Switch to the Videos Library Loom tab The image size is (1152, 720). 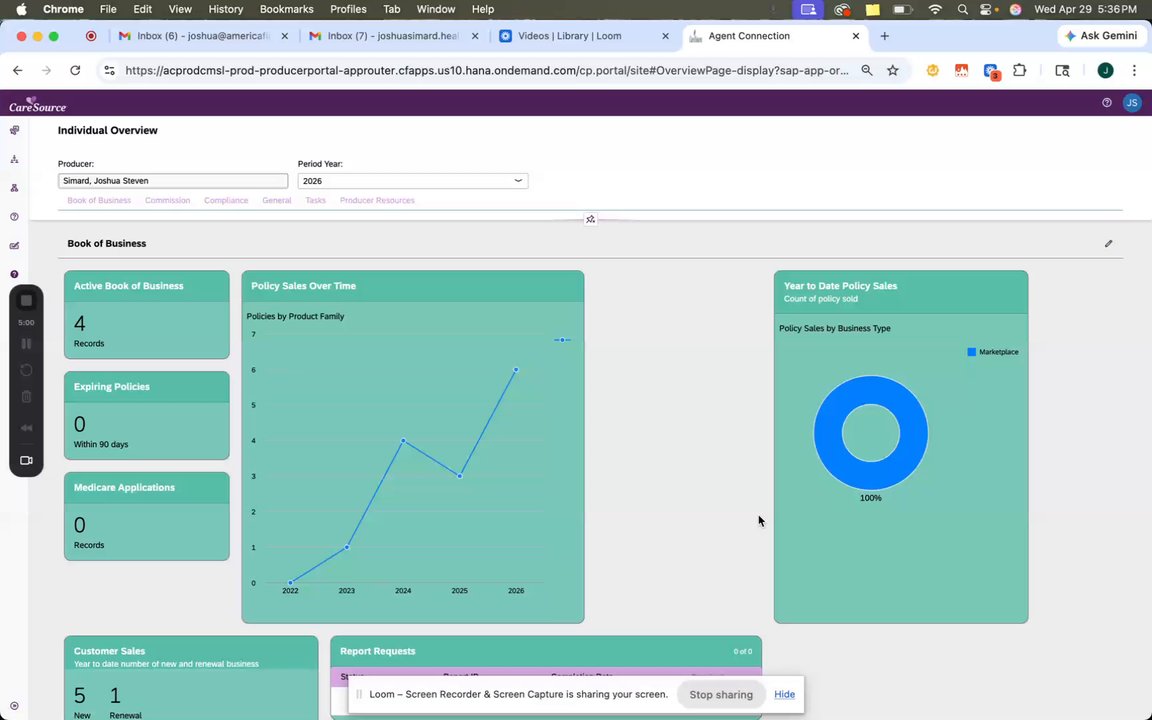pos(583,36)
